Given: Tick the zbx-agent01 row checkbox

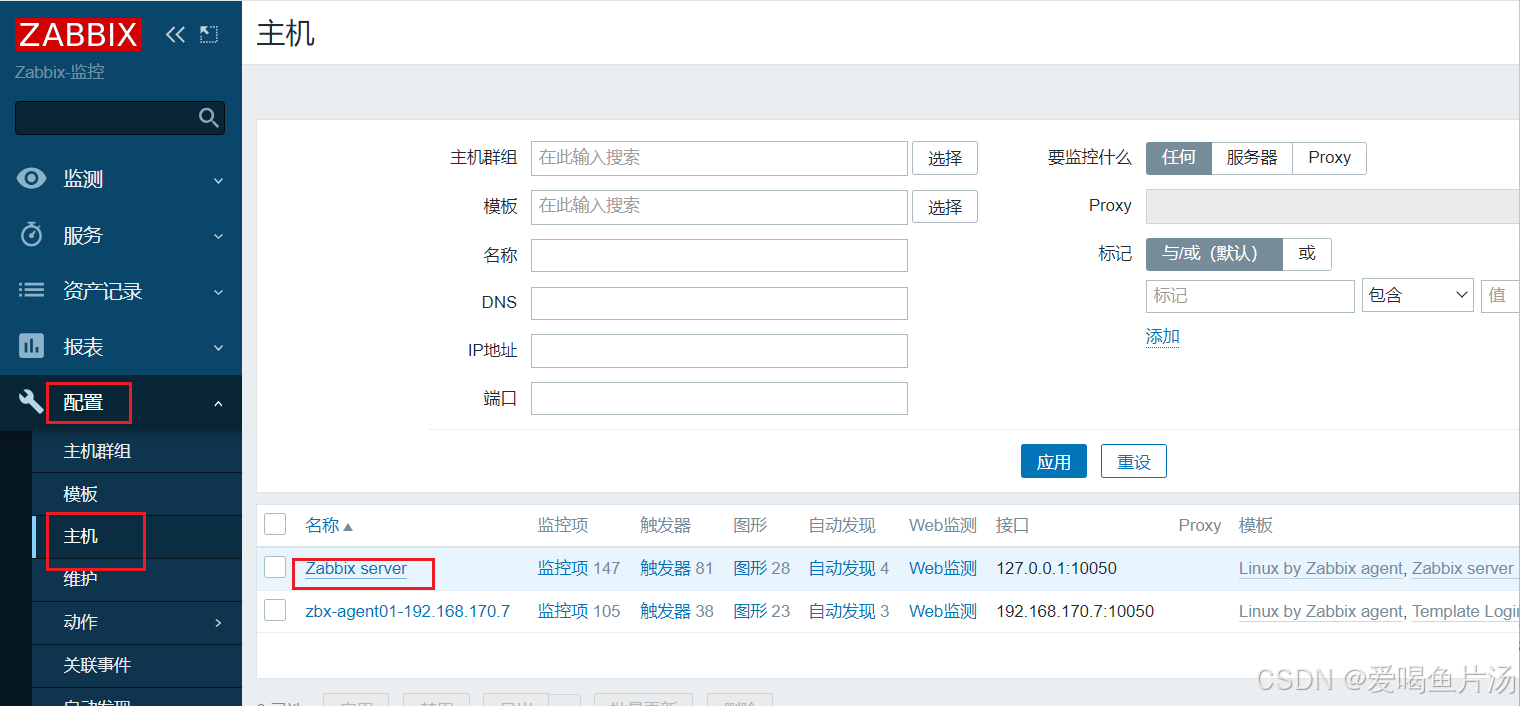Looking at the screenshot, I should point(275,610).
